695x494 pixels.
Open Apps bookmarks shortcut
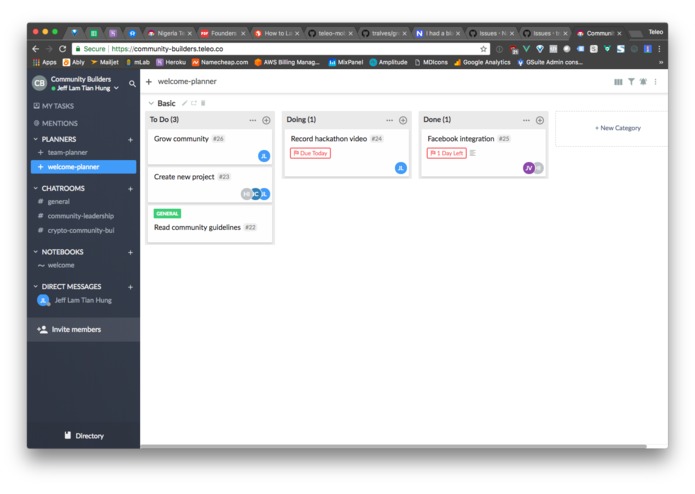pyautogui.click(x=44, y=62)
